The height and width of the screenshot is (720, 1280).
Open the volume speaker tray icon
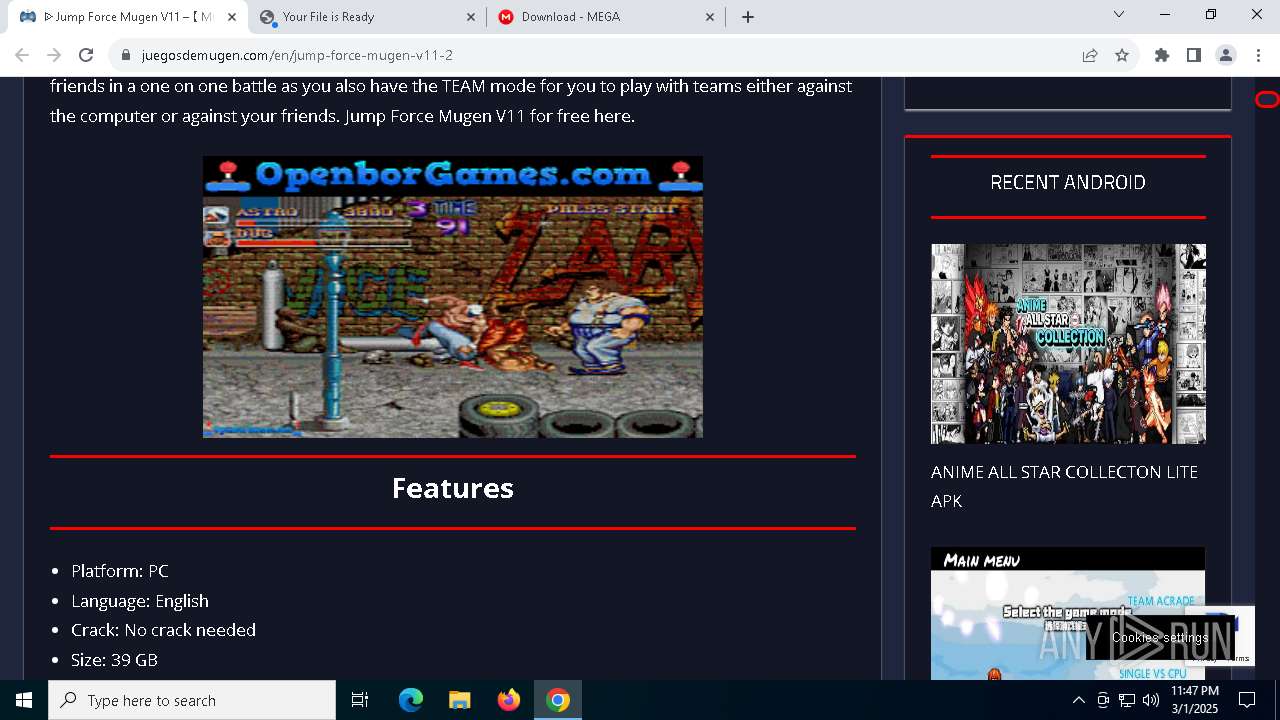pos(1151,700)
